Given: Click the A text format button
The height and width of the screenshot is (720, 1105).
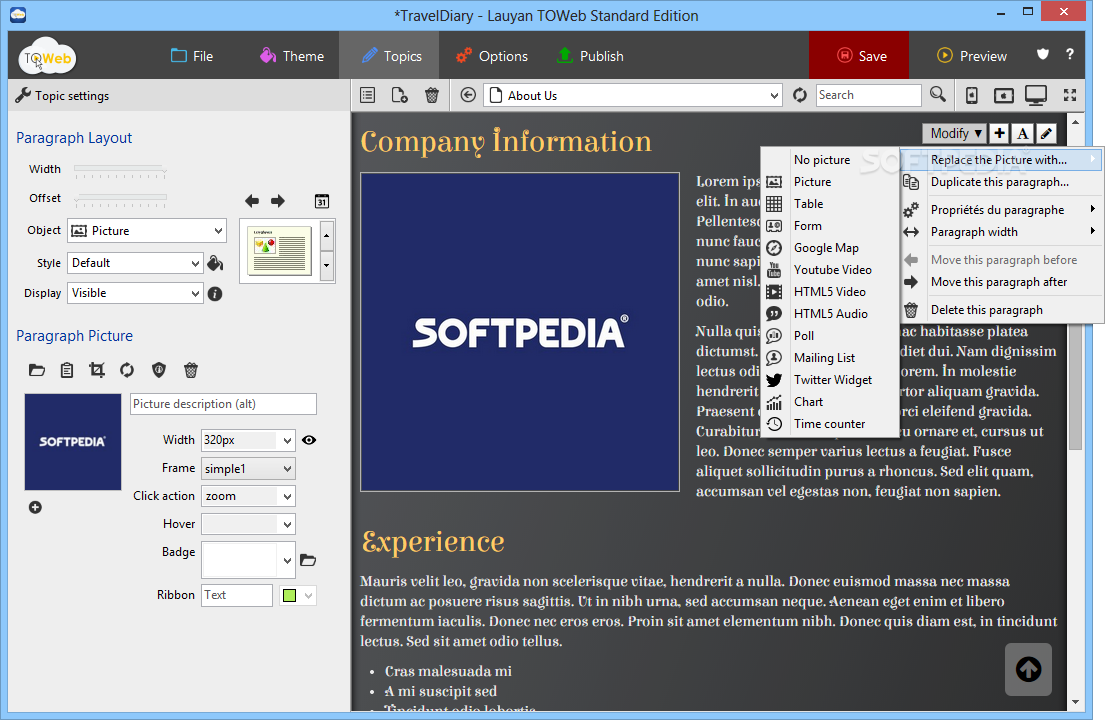Looking at the screenshot, I should point(1023,133).
